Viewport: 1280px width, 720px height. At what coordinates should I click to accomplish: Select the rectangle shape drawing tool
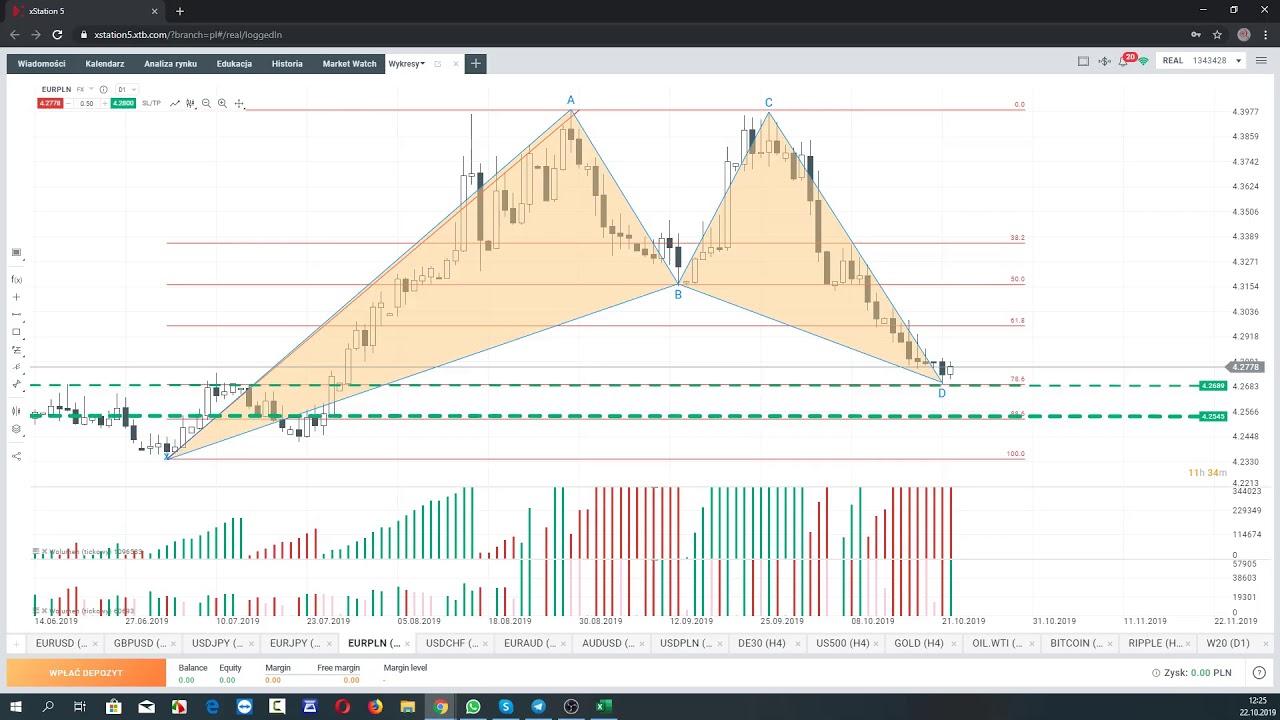(x=16, y=332)
